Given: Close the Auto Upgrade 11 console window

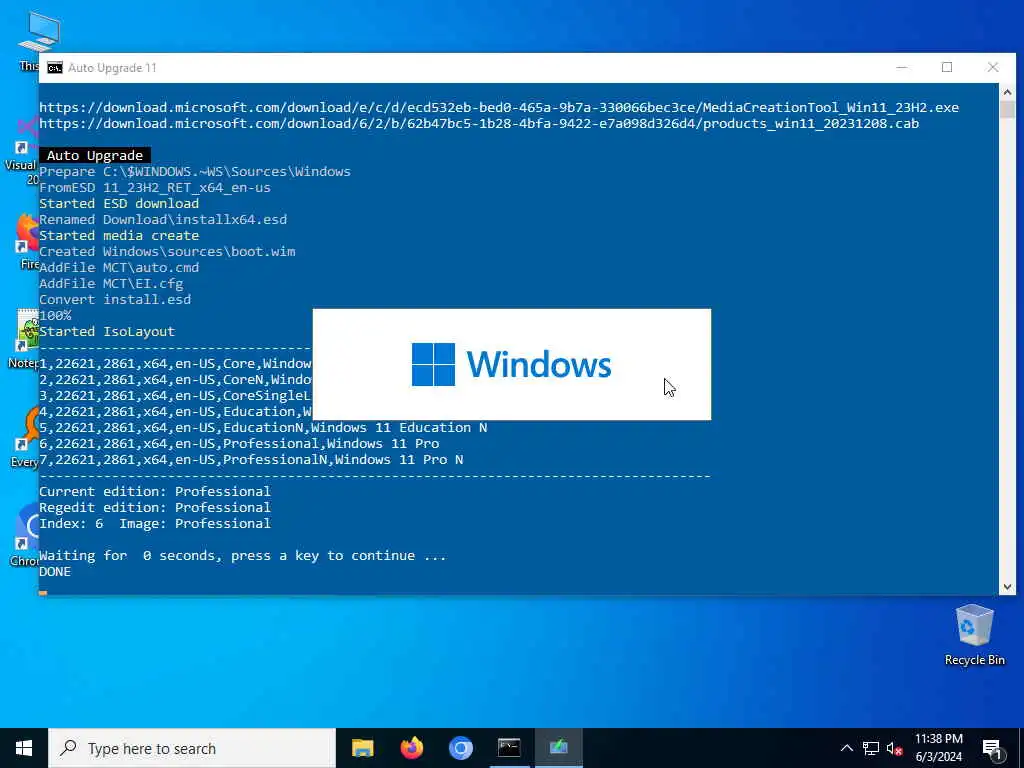Looking at the screenshot, I should click(993, 67).
